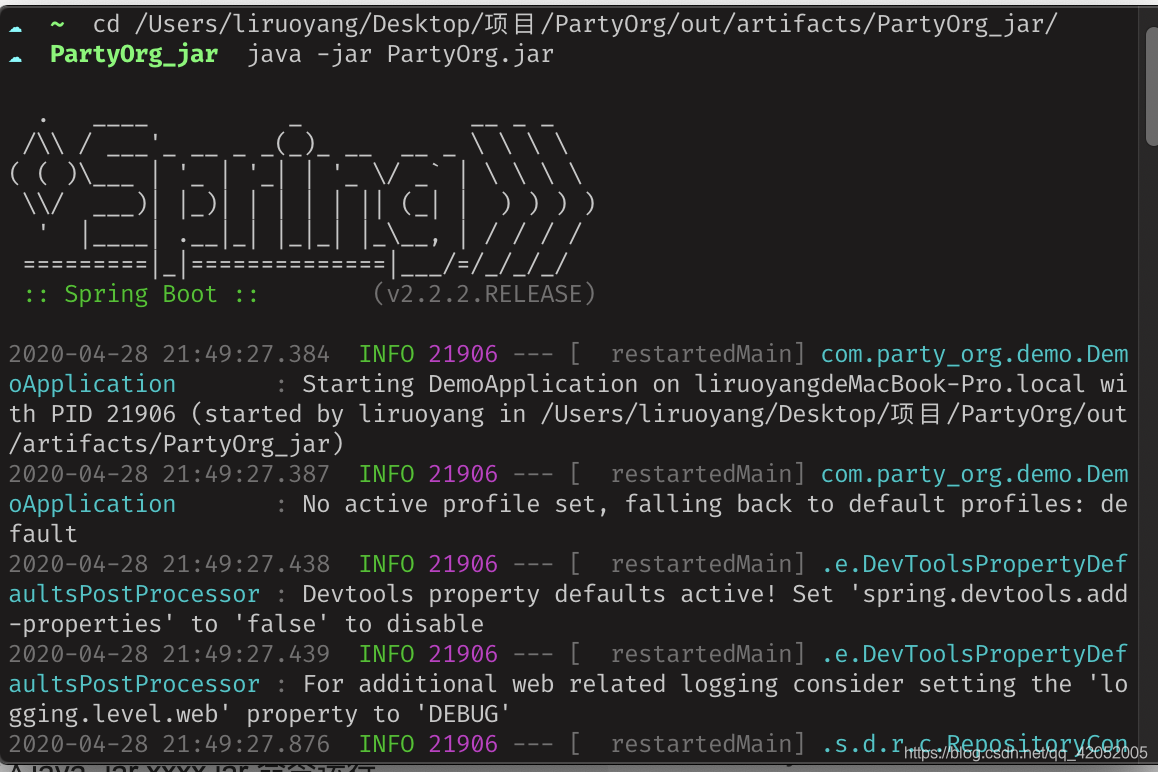Click timestamp 2020-04-28 21:49:27.876
The width and height of the screenshot is (1158, 772).
click(169, 744)
